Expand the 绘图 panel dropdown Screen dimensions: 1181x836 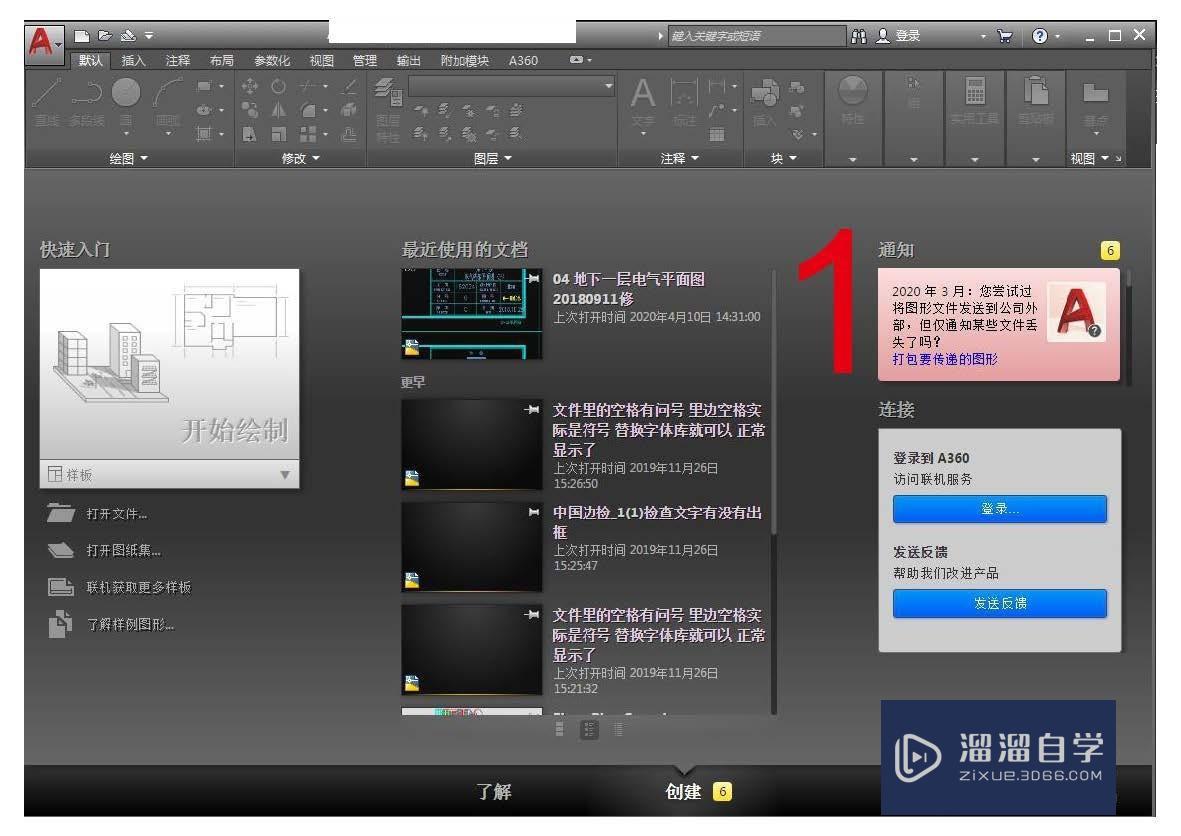tap(128, 157)
